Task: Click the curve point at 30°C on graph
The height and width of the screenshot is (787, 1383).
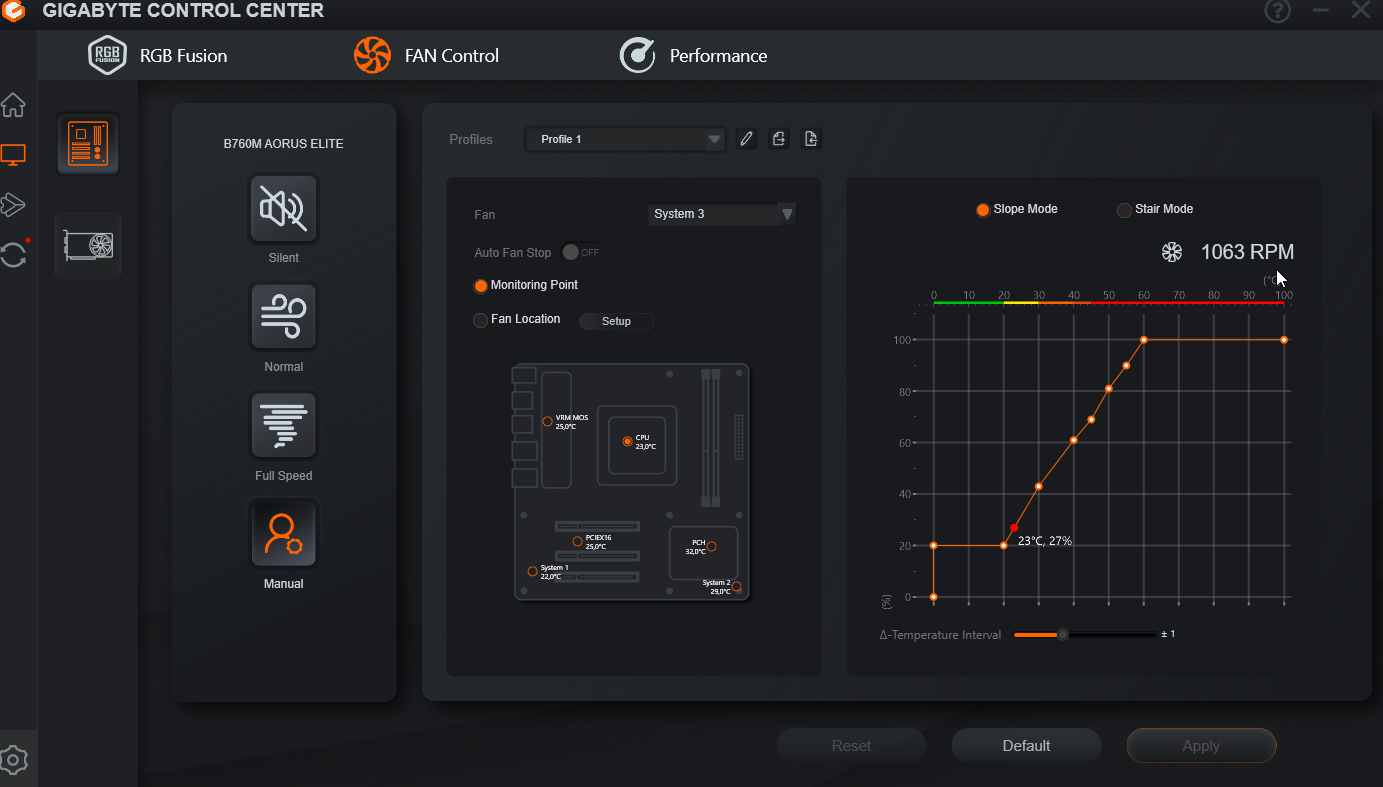Action: click(x=1039, y=486)
